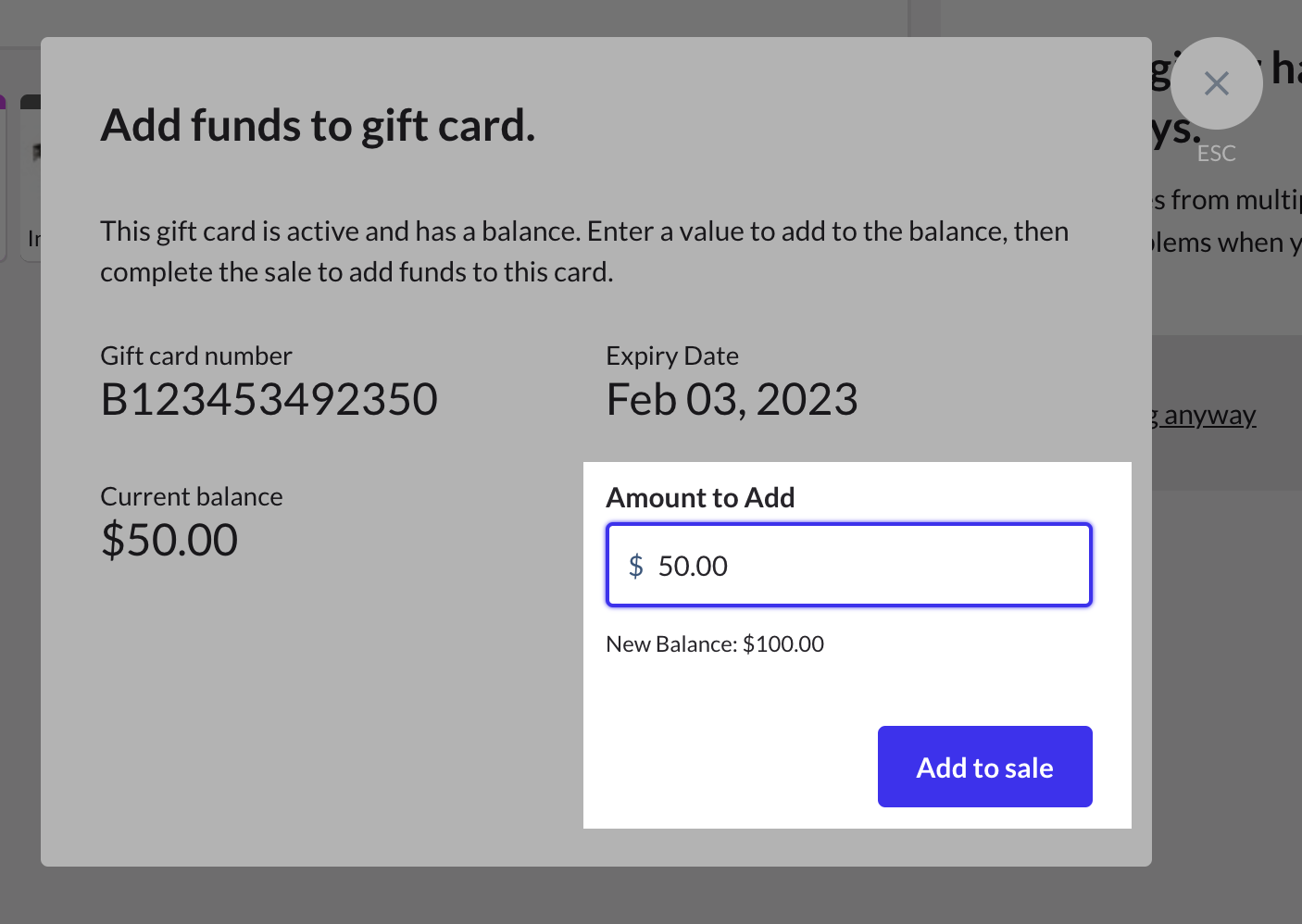1302x924 pixels.
Task: Click the ESC label below close icon
Action: pyautogui.click(x=1216, y=154)
